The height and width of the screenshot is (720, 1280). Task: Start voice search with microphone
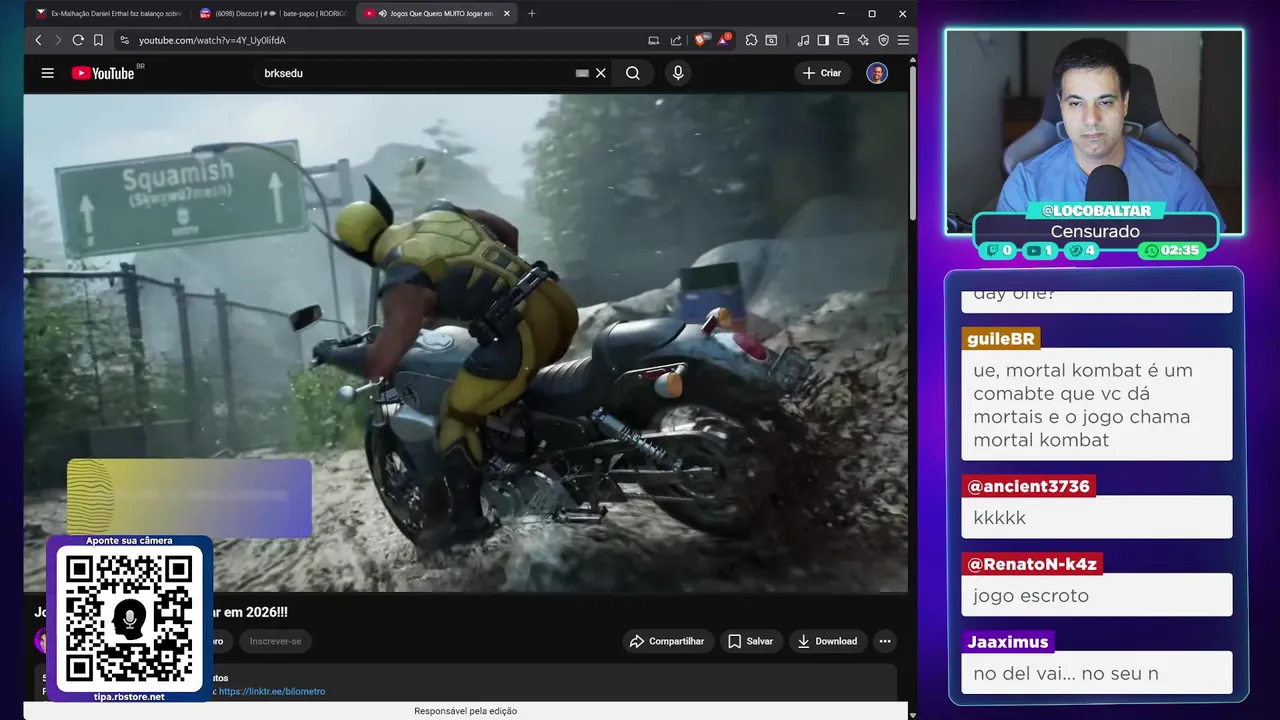click(x=678, y=73)
